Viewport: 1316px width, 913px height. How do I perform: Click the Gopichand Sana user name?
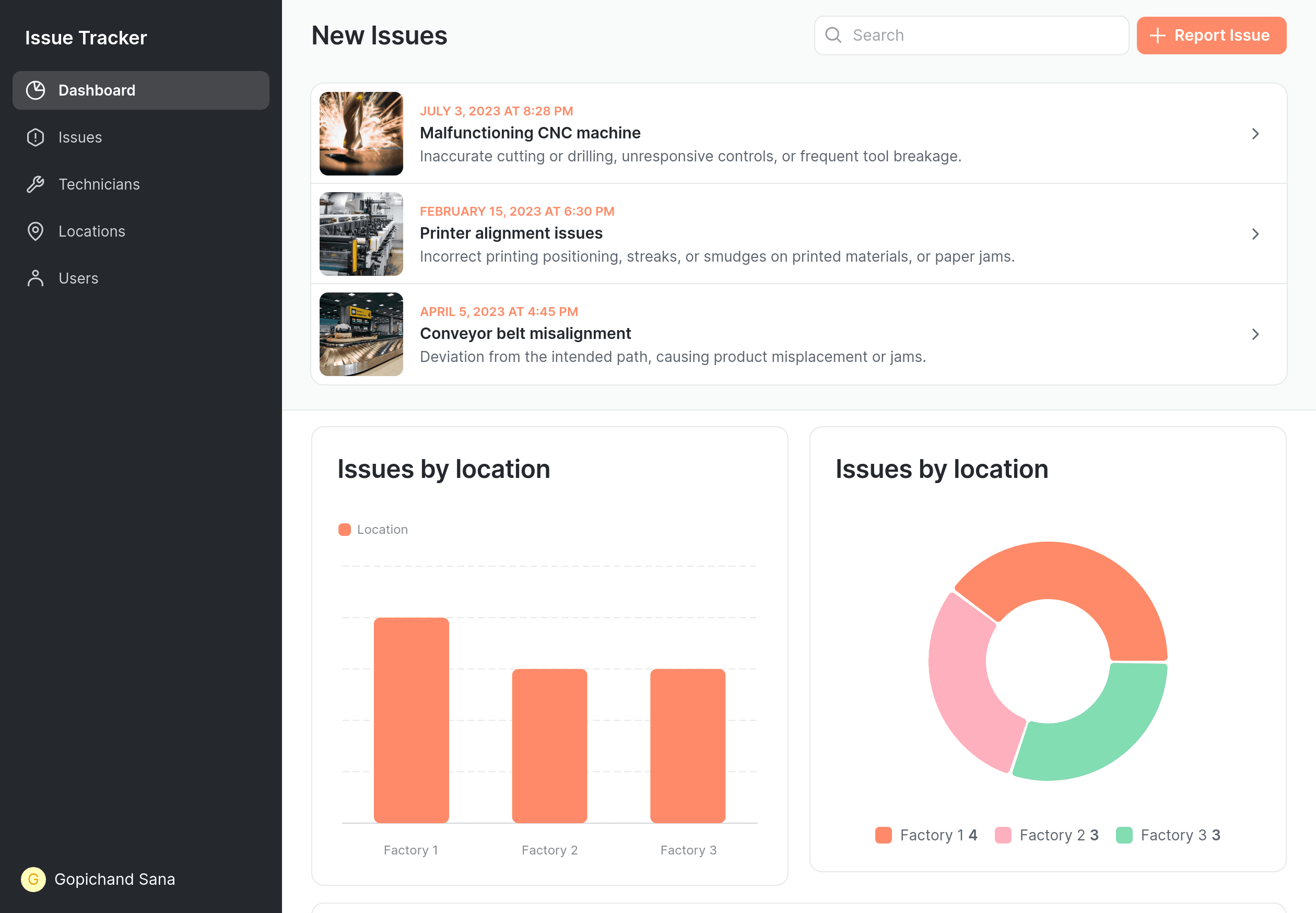point(114,879)
